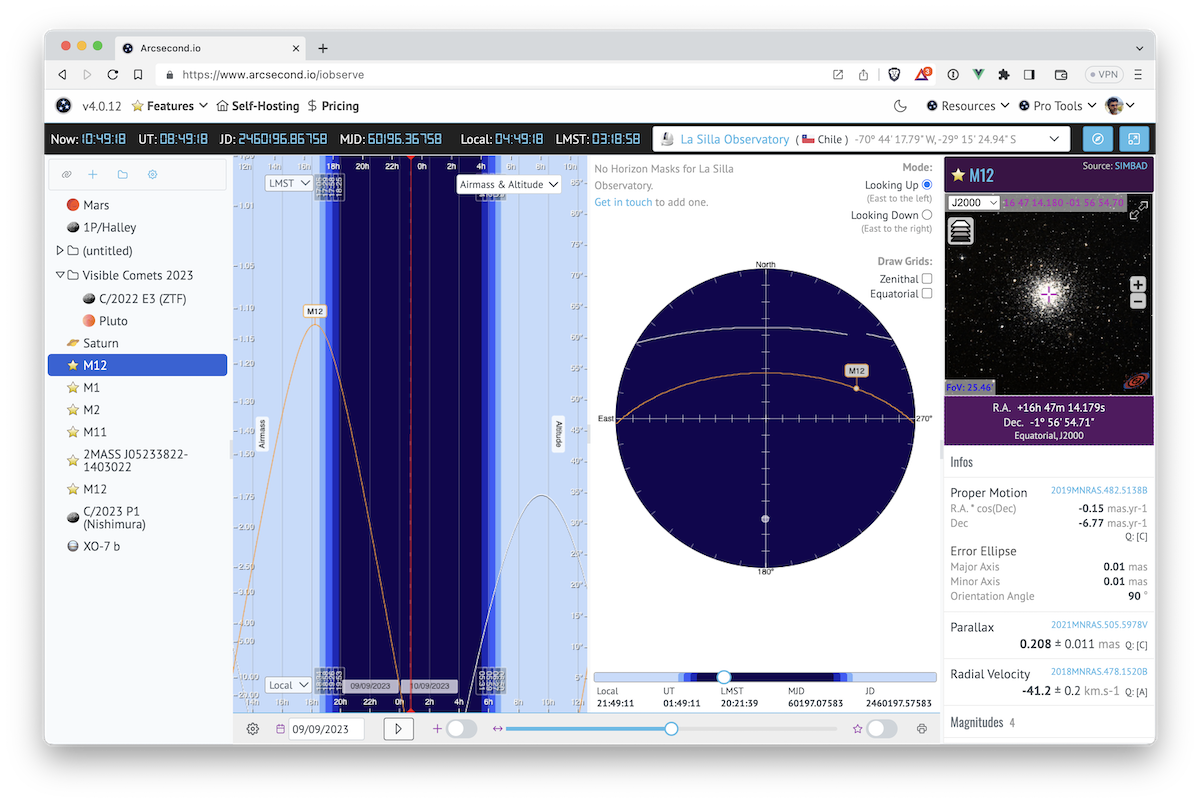Switch to dark mode with moon icon
The height and width of the screenshot is (803, 1200).
[900, 106]
